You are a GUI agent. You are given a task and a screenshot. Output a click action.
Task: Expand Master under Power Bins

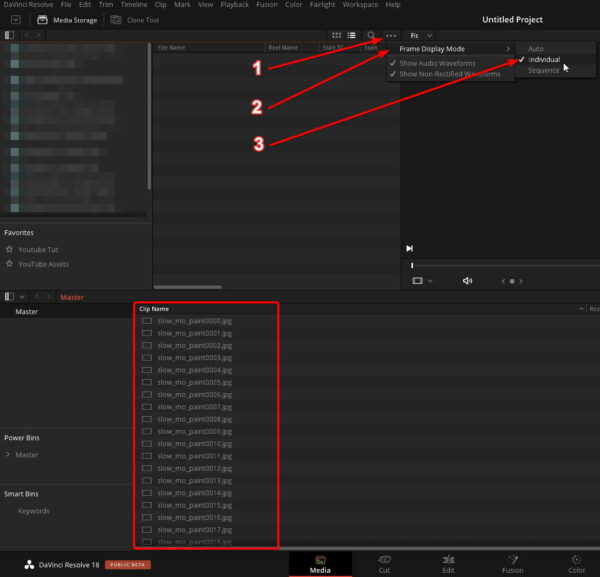[8, 455]
